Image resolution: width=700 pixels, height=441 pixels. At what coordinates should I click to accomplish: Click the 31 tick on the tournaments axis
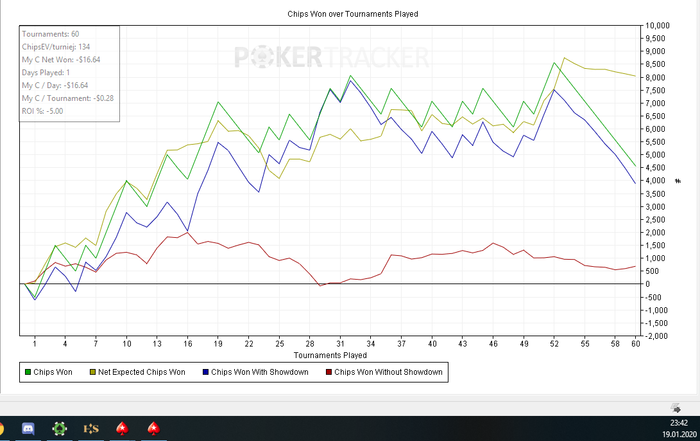[x=341, y=344]
